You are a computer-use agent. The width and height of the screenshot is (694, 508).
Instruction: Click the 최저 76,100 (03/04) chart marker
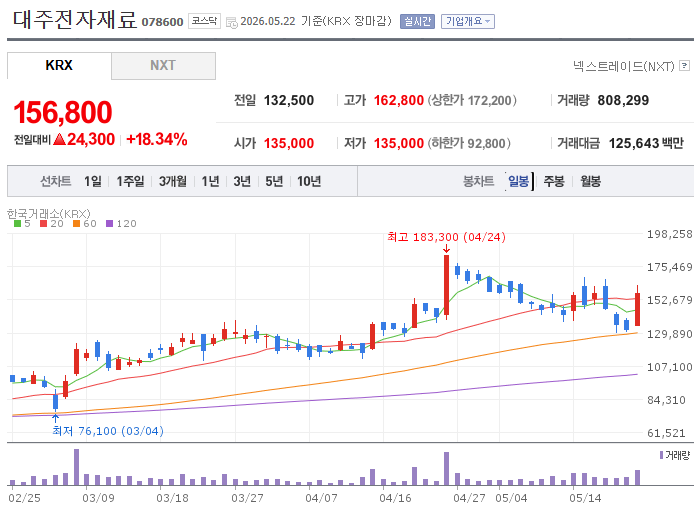(108, 431)
